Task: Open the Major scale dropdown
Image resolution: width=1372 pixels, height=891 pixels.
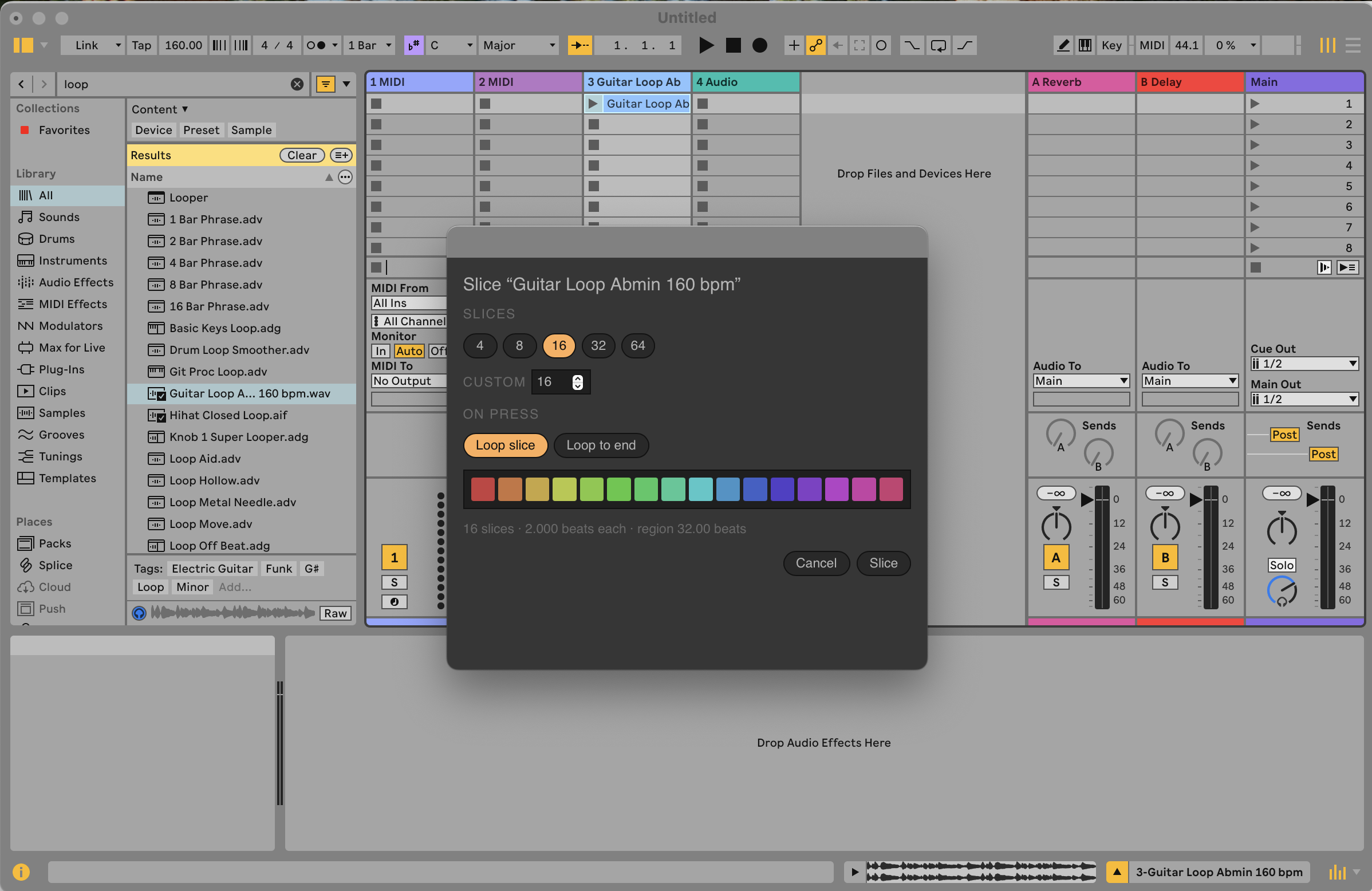Action: pos(519,45)
